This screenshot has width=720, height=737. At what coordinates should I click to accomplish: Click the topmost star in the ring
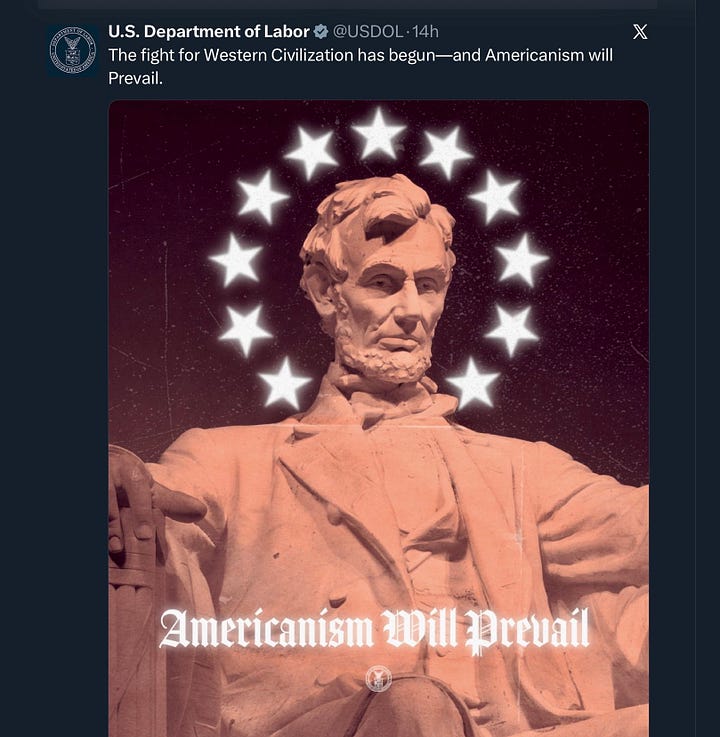point(378,133)
